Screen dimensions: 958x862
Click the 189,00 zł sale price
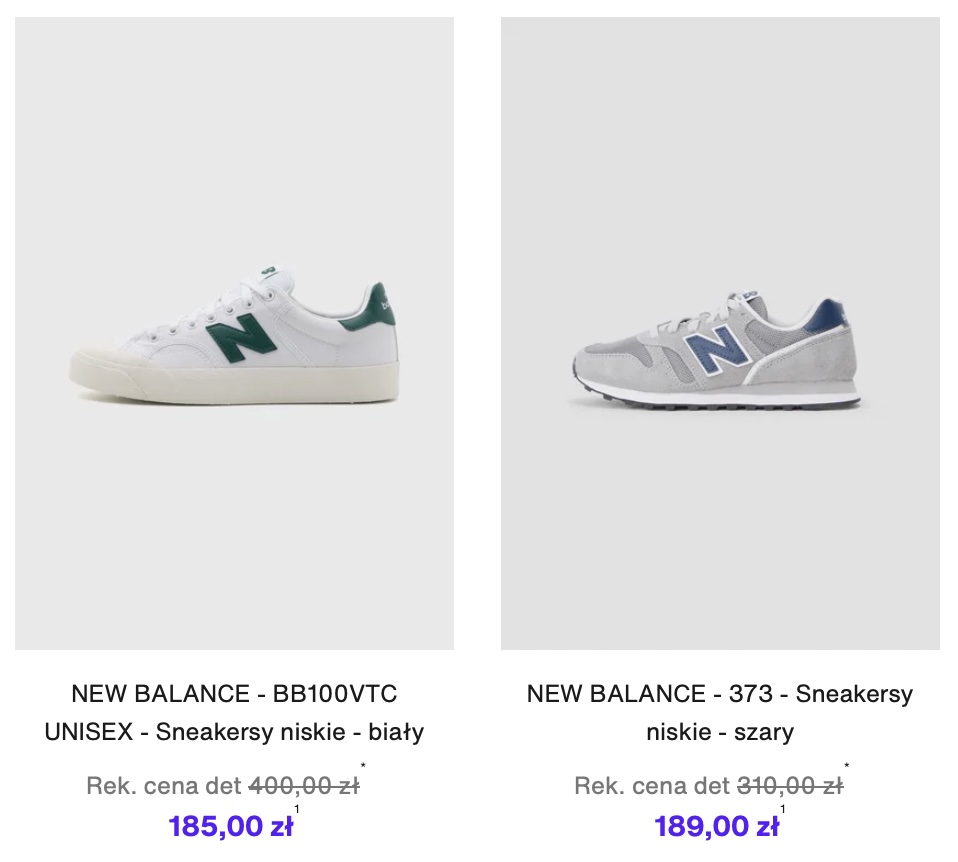(717, 827)
